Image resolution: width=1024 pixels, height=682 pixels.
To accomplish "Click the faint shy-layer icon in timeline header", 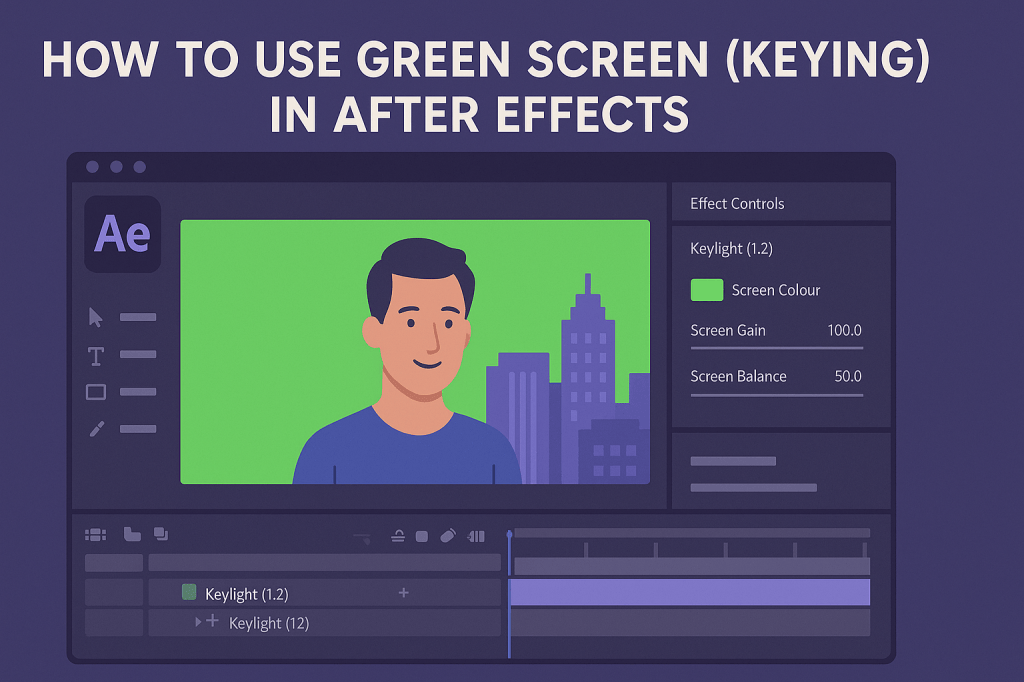I will [x=362, y=538].
